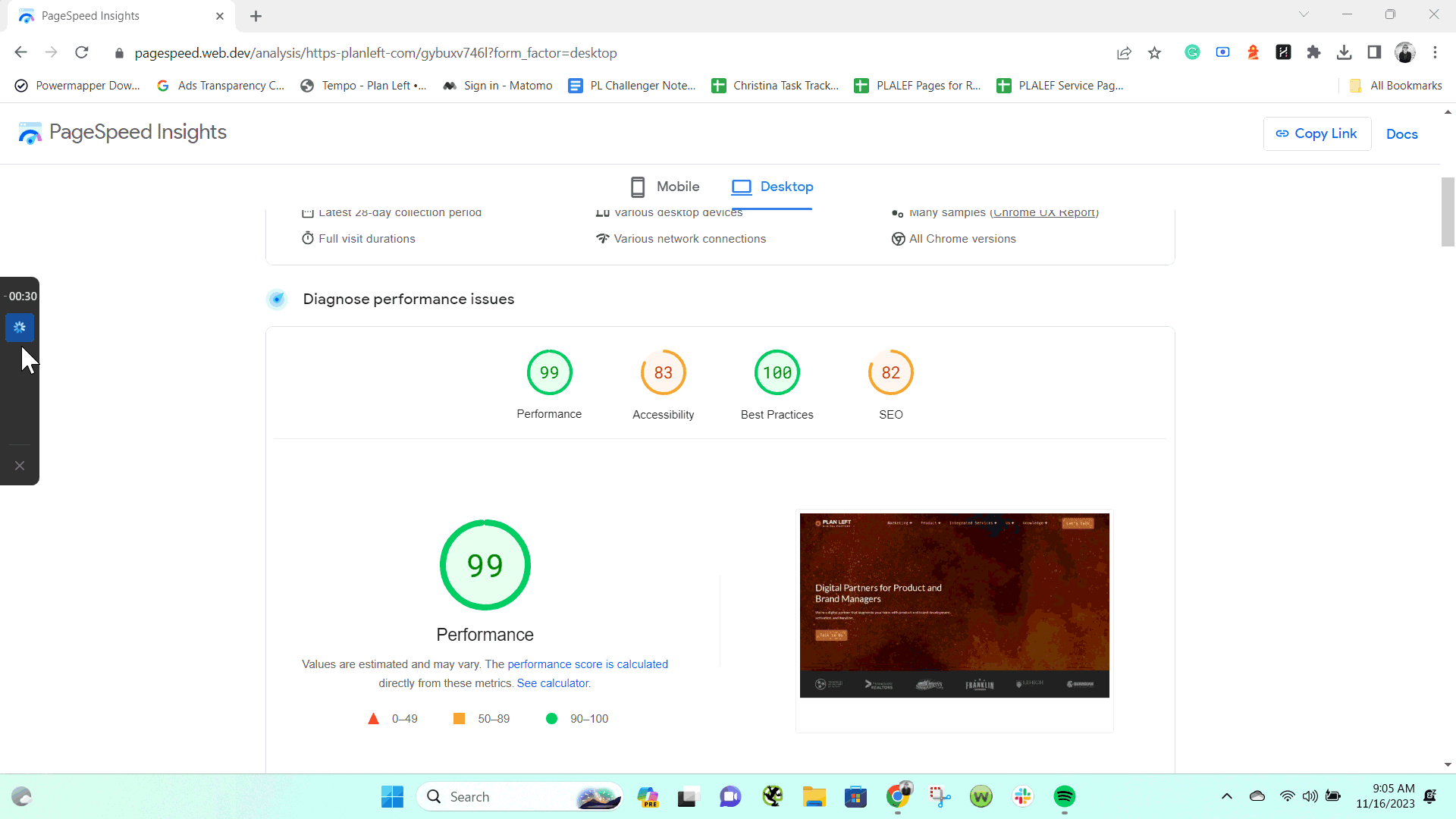The image size is (1456, 819).
Task: Open a new browser tab
Action: (x=256, y=16)
